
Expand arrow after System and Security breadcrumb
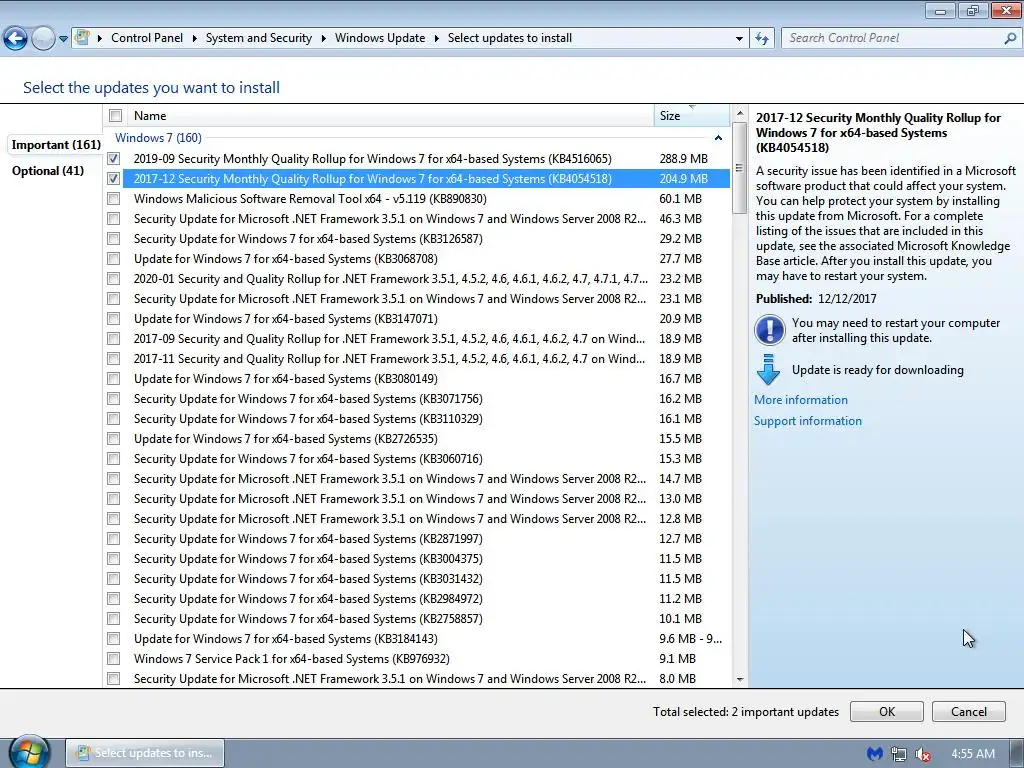323,39
